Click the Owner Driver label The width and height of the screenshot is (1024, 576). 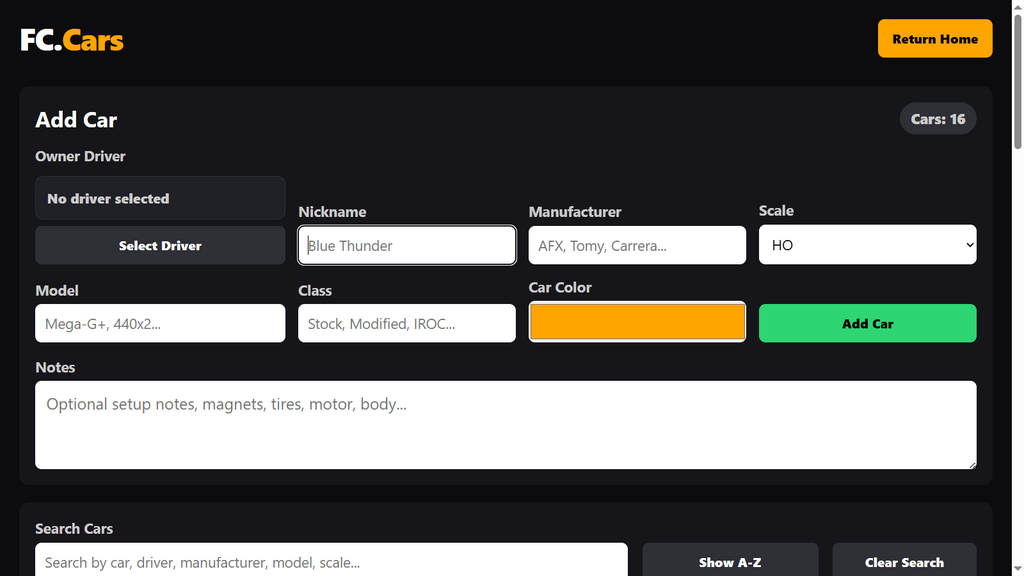[80, 156]
